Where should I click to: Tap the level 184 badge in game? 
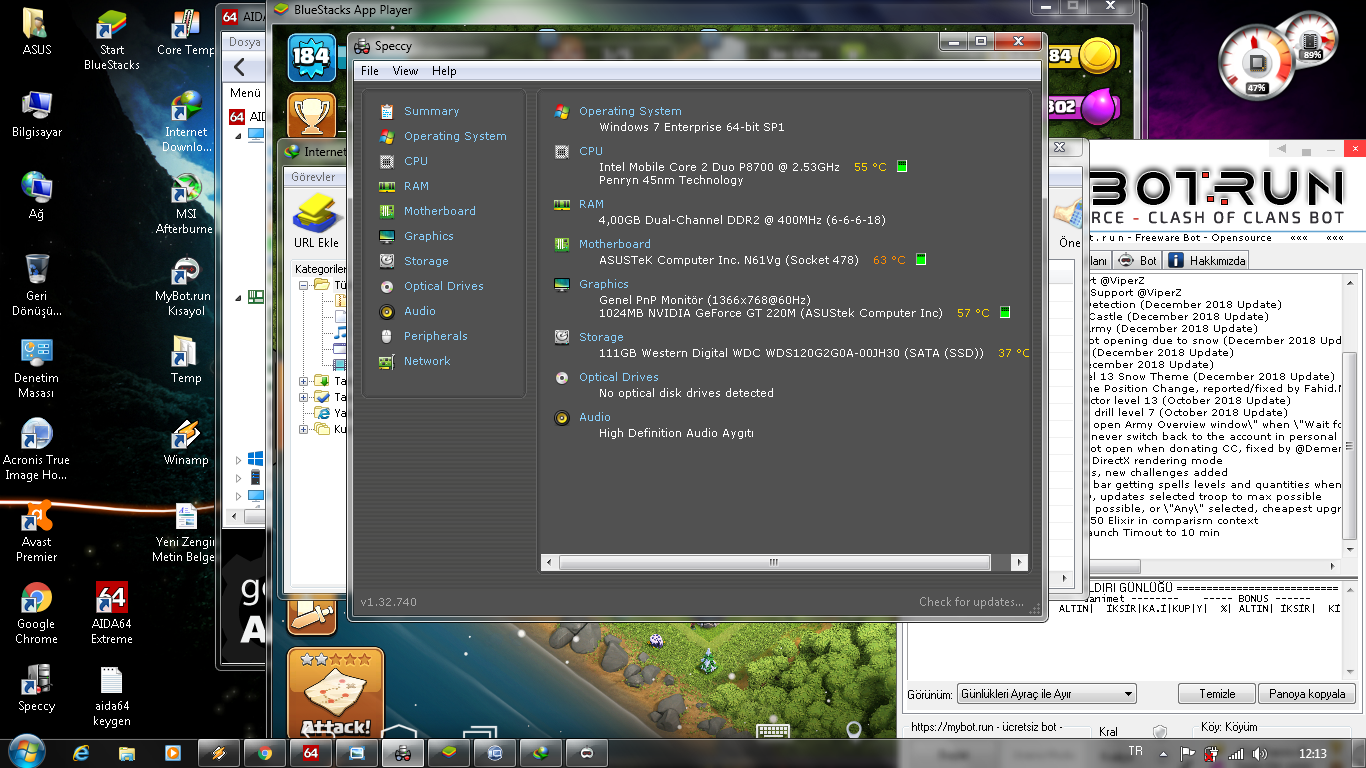311,56
